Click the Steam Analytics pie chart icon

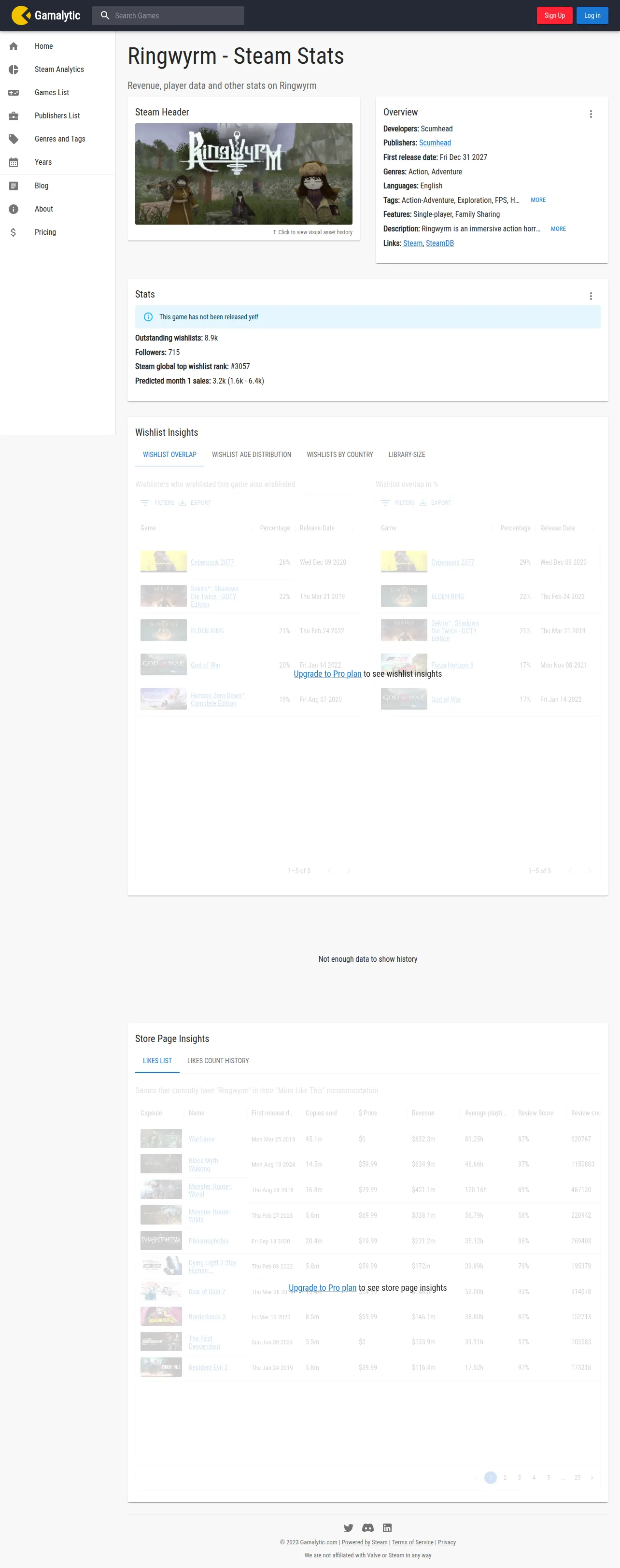[x=14, y=70]
